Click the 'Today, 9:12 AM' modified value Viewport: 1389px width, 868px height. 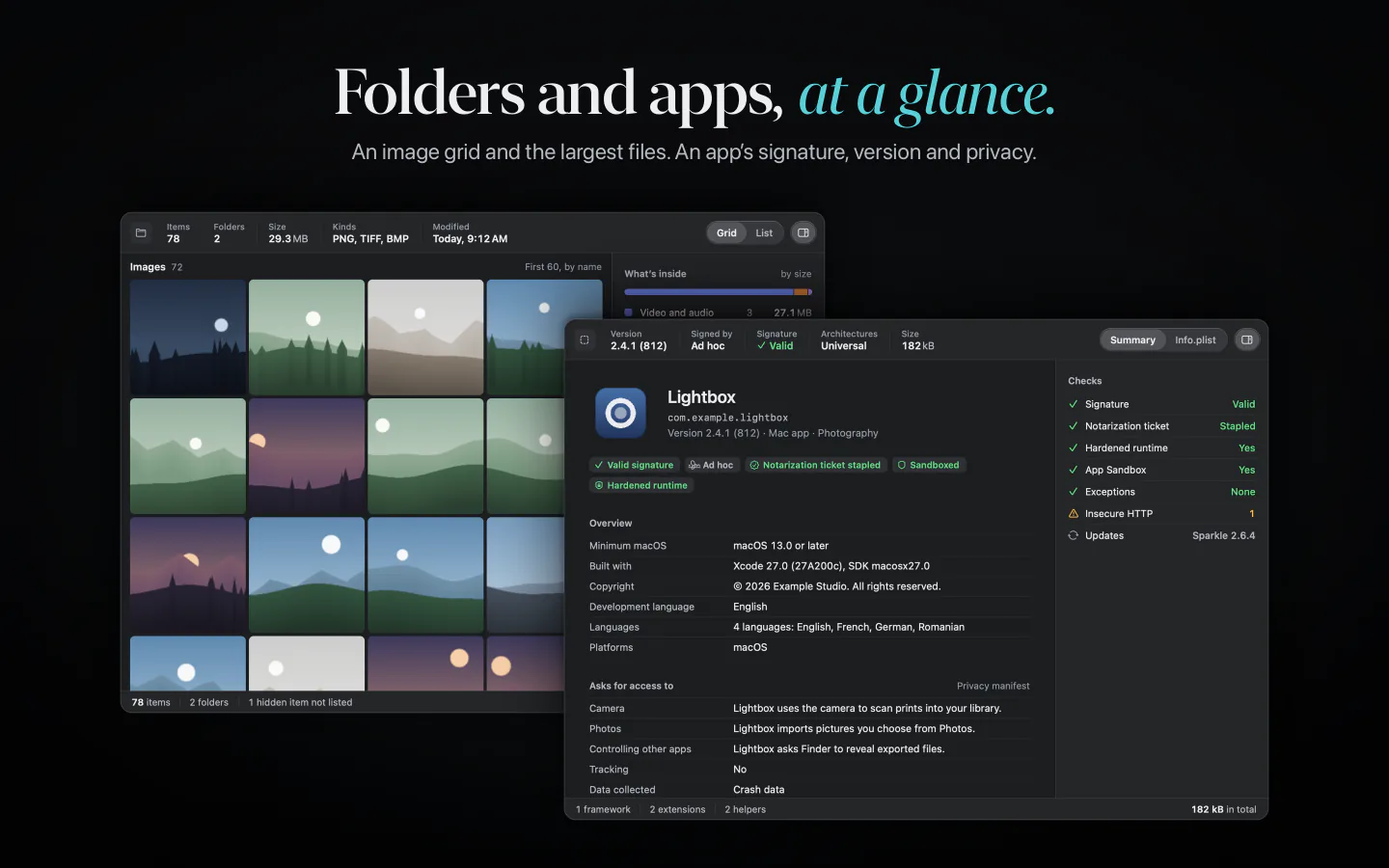click(470, 239)
